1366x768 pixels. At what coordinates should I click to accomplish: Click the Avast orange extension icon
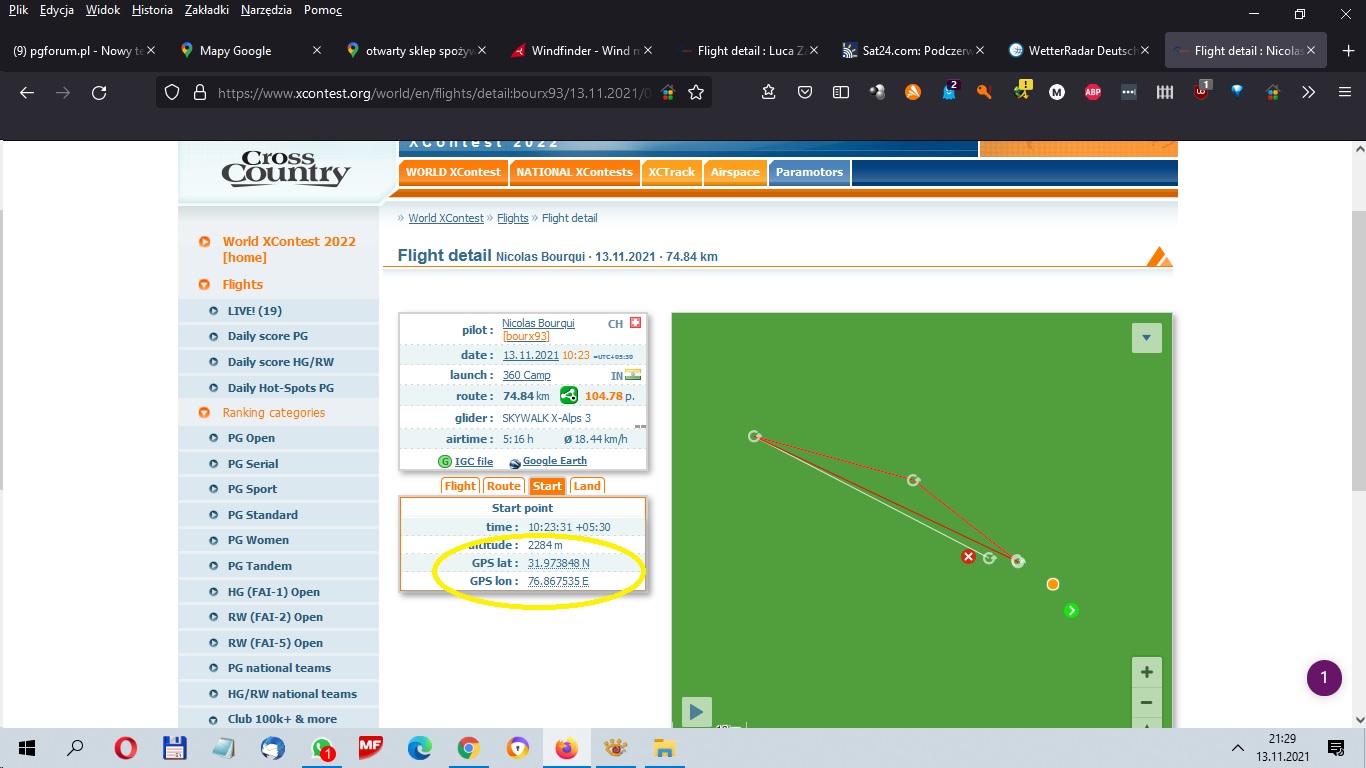click(913, 92)
